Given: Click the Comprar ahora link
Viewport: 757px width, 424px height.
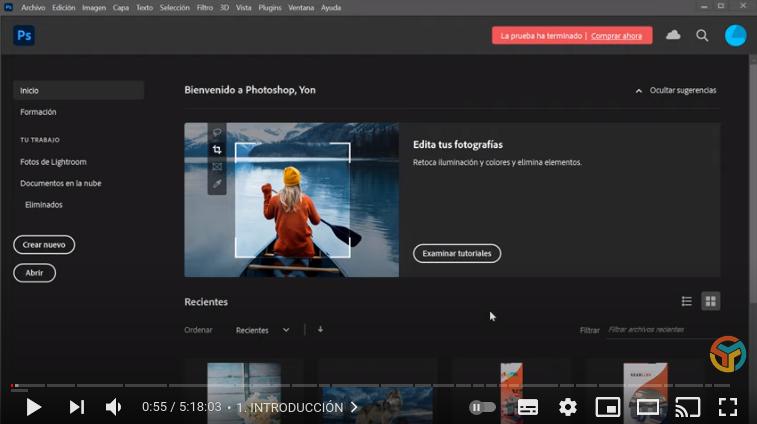Looking at the screenshot, I should tap(617, 36).
